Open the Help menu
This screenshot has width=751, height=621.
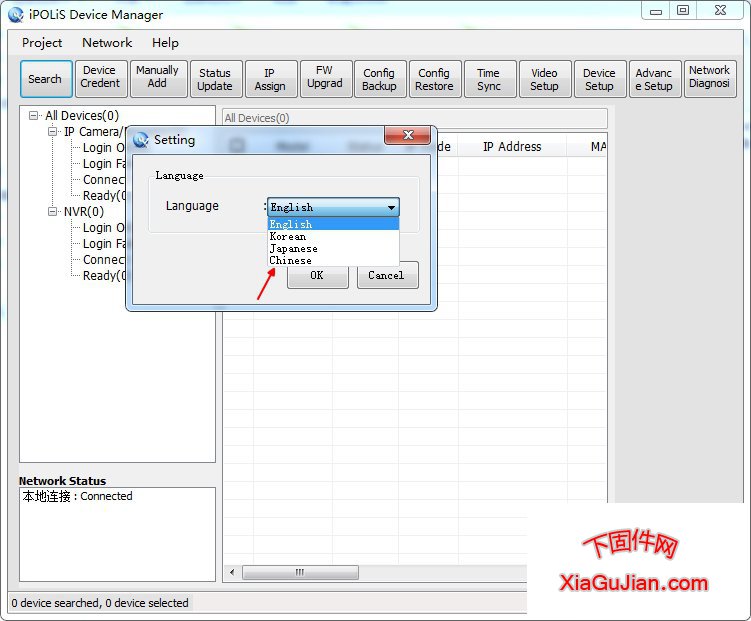[x=165, y=43]
